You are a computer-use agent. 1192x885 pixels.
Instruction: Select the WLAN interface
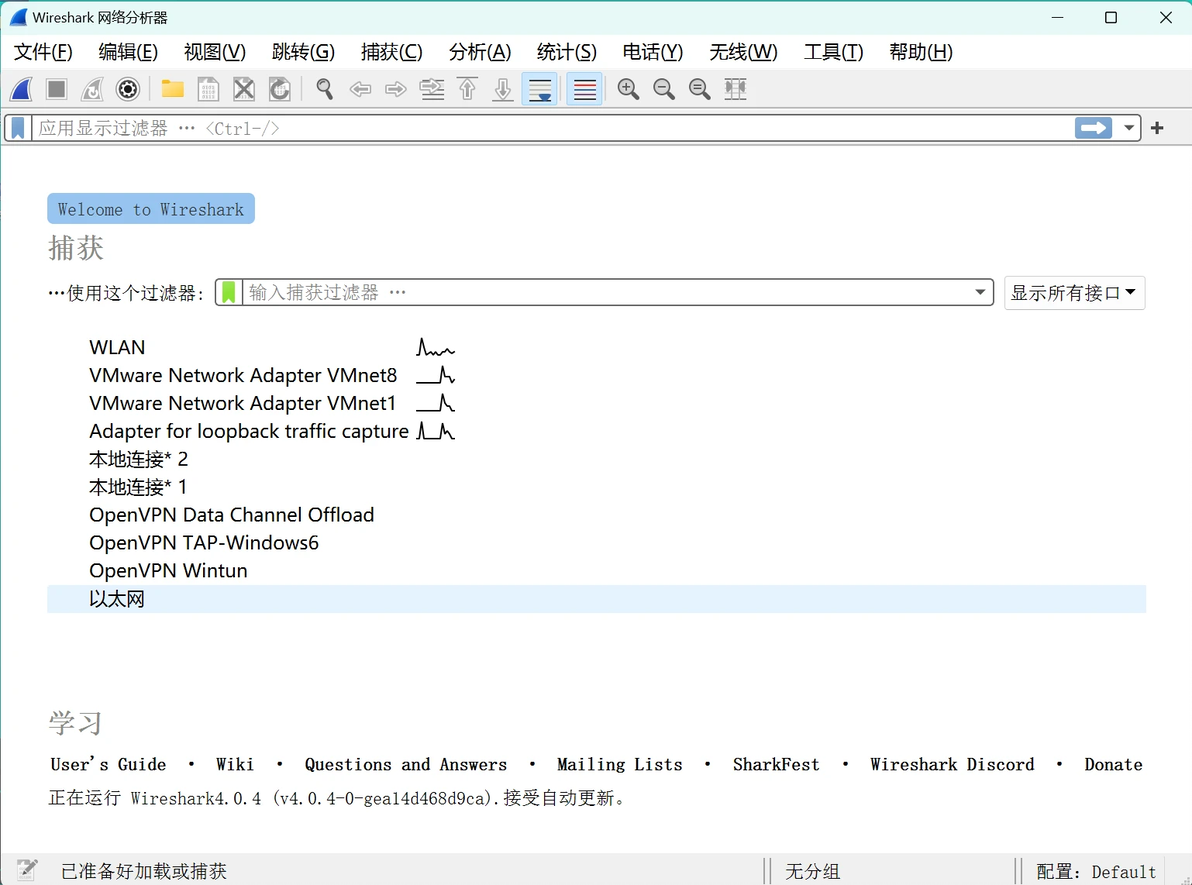597,347
